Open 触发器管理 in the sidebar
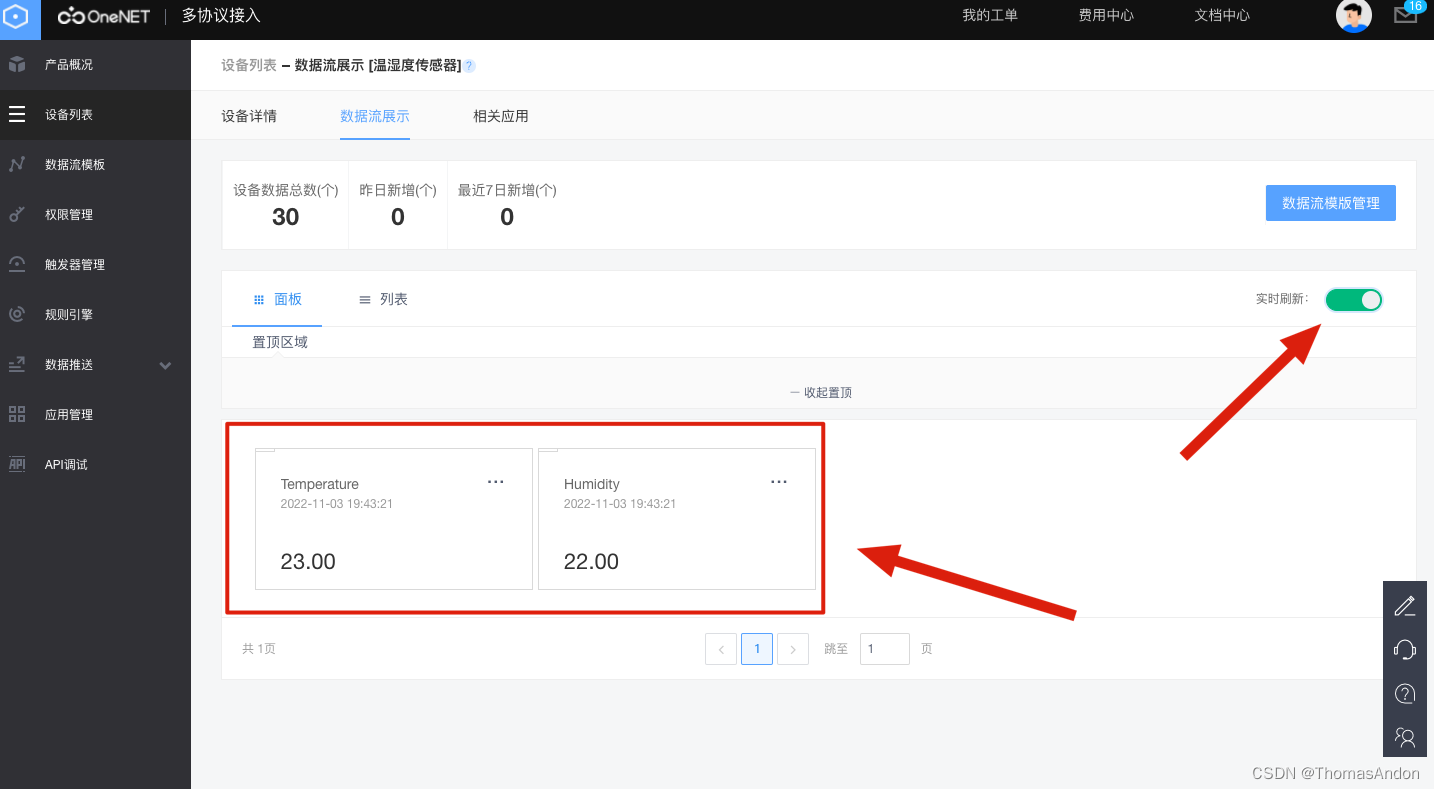1434x789 pixels. point(95,264)
